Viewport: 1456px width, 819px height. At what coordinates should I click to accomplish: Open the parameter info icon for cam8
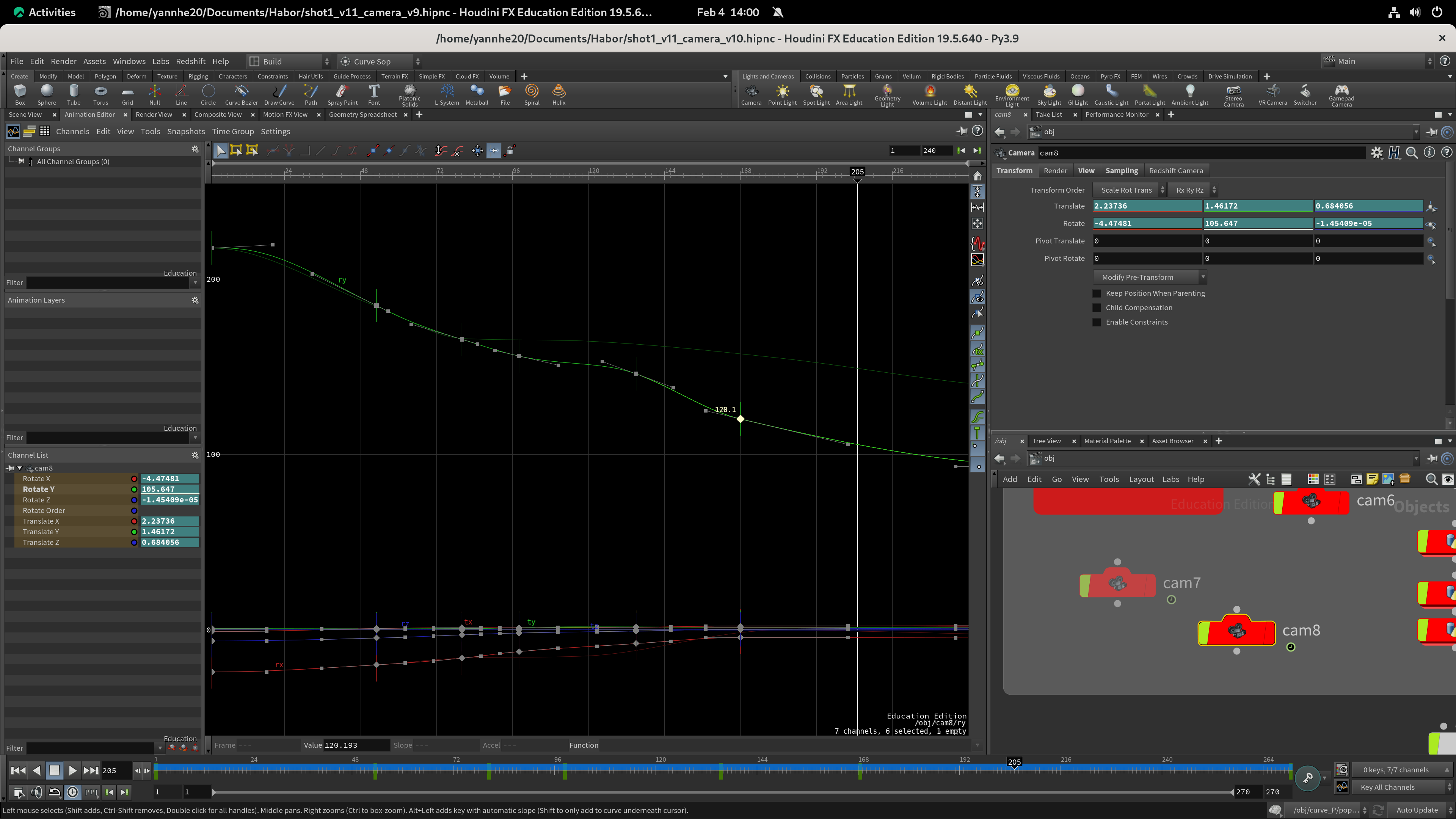point(1429,152)
